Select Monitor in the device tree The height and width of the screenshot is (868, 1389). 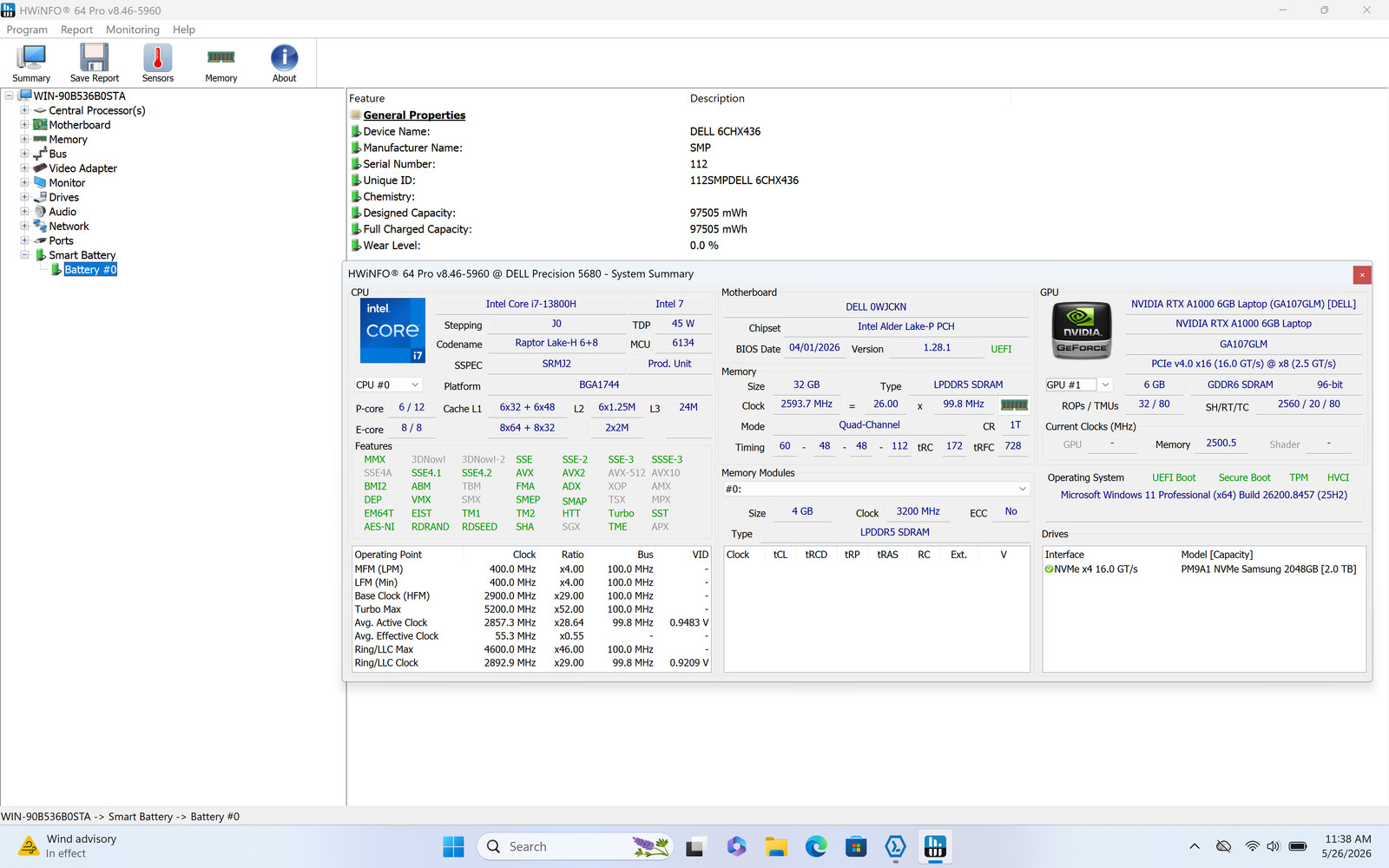(67, 183)
